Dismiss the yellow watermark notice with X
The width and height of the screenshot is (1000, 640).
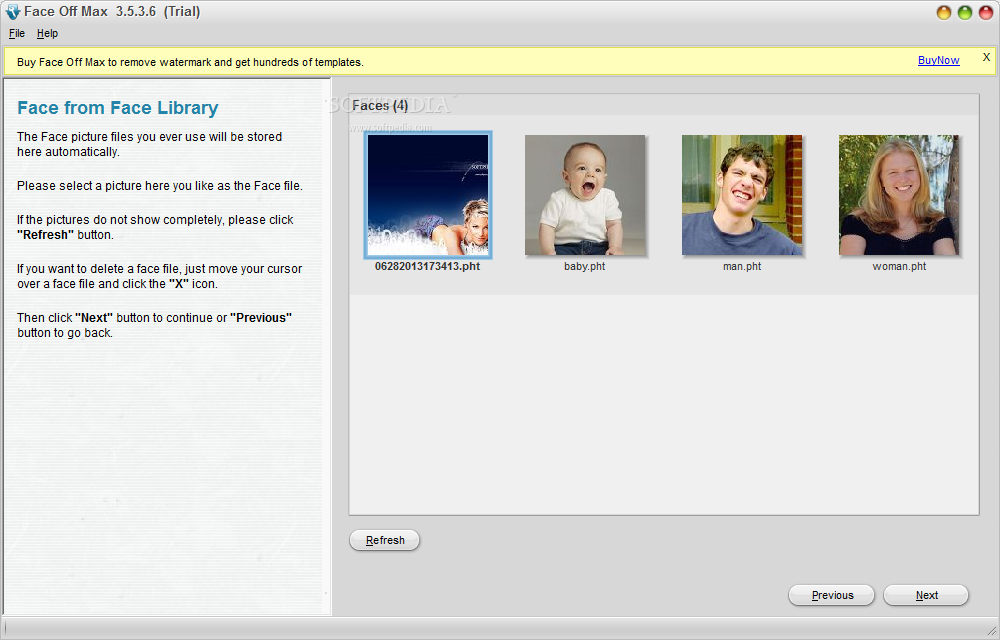coord(986,57)
